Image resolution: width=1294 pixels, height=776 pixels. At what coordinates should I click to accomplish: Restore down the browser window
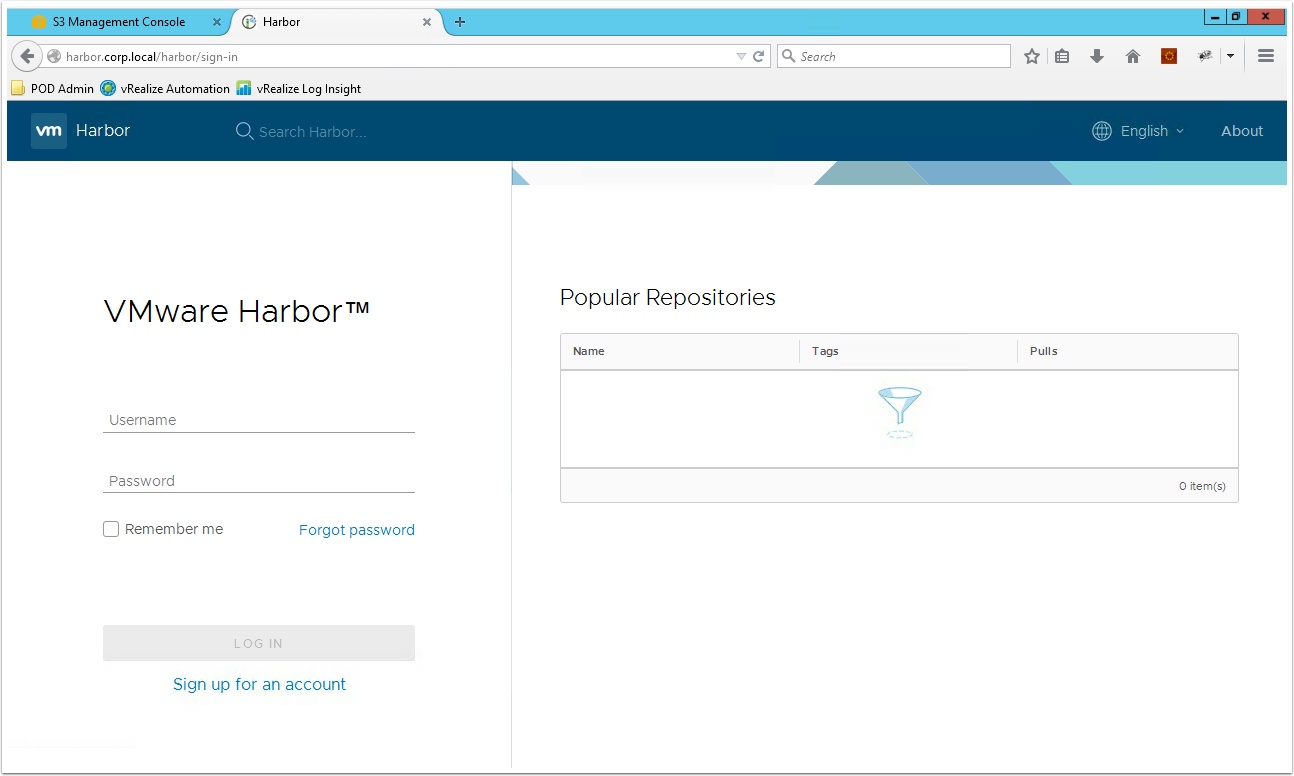coord(1237,16)
